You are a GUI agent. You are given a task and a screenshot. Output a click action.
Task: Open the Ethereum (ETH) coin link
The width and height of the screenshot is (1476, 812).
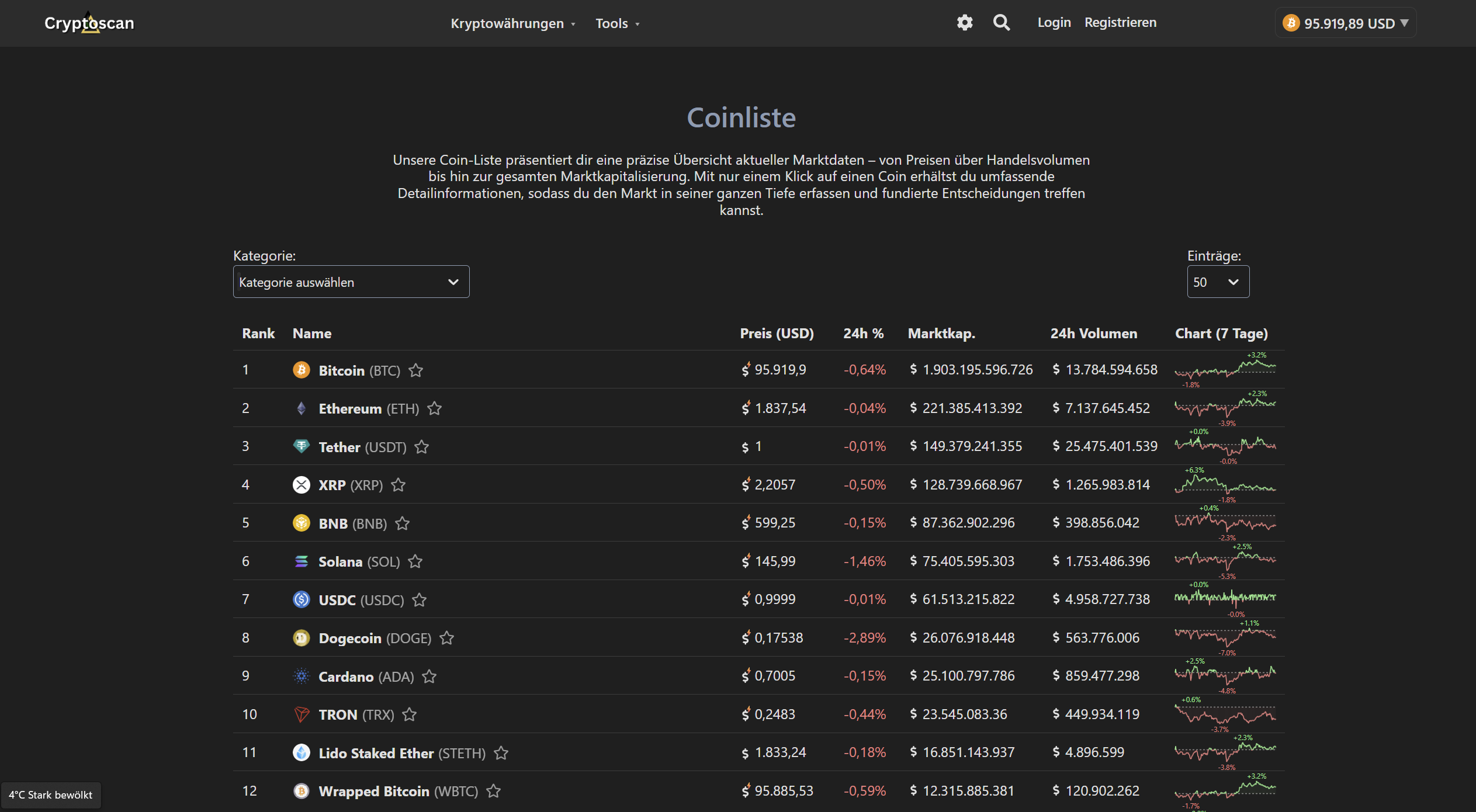[x=369, y=408]
